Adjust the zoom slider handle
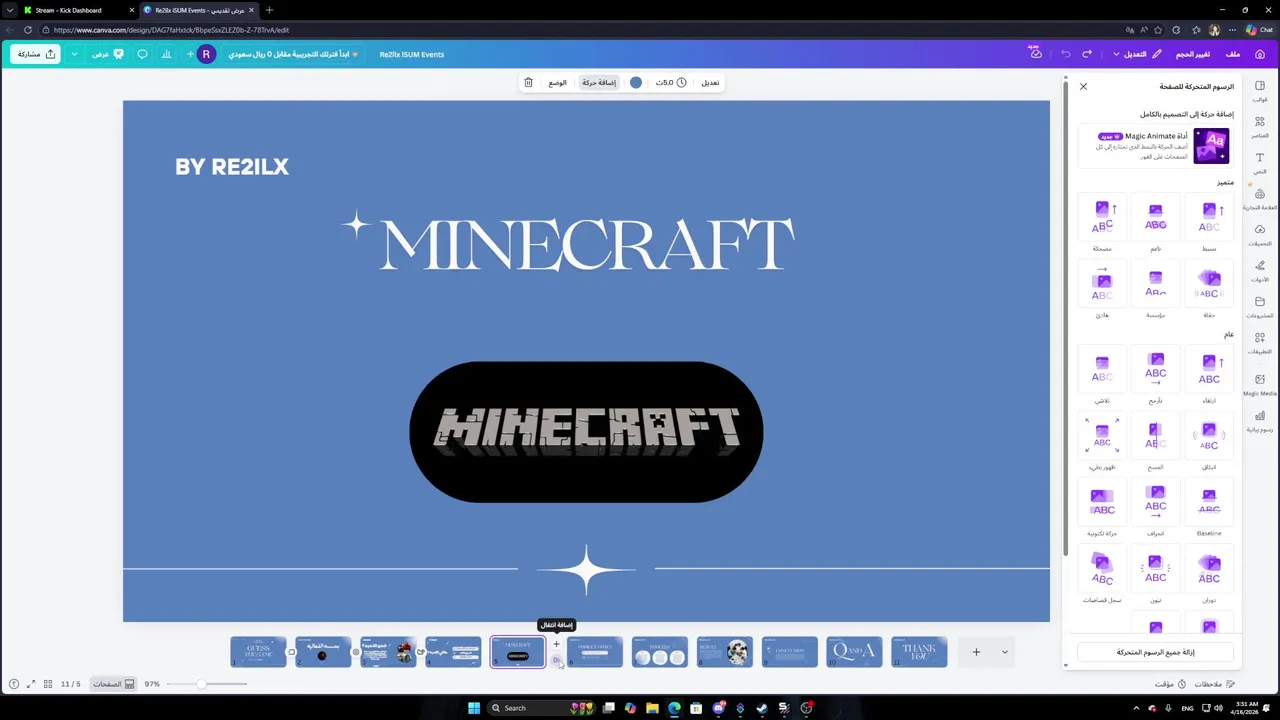 [201, 684]
